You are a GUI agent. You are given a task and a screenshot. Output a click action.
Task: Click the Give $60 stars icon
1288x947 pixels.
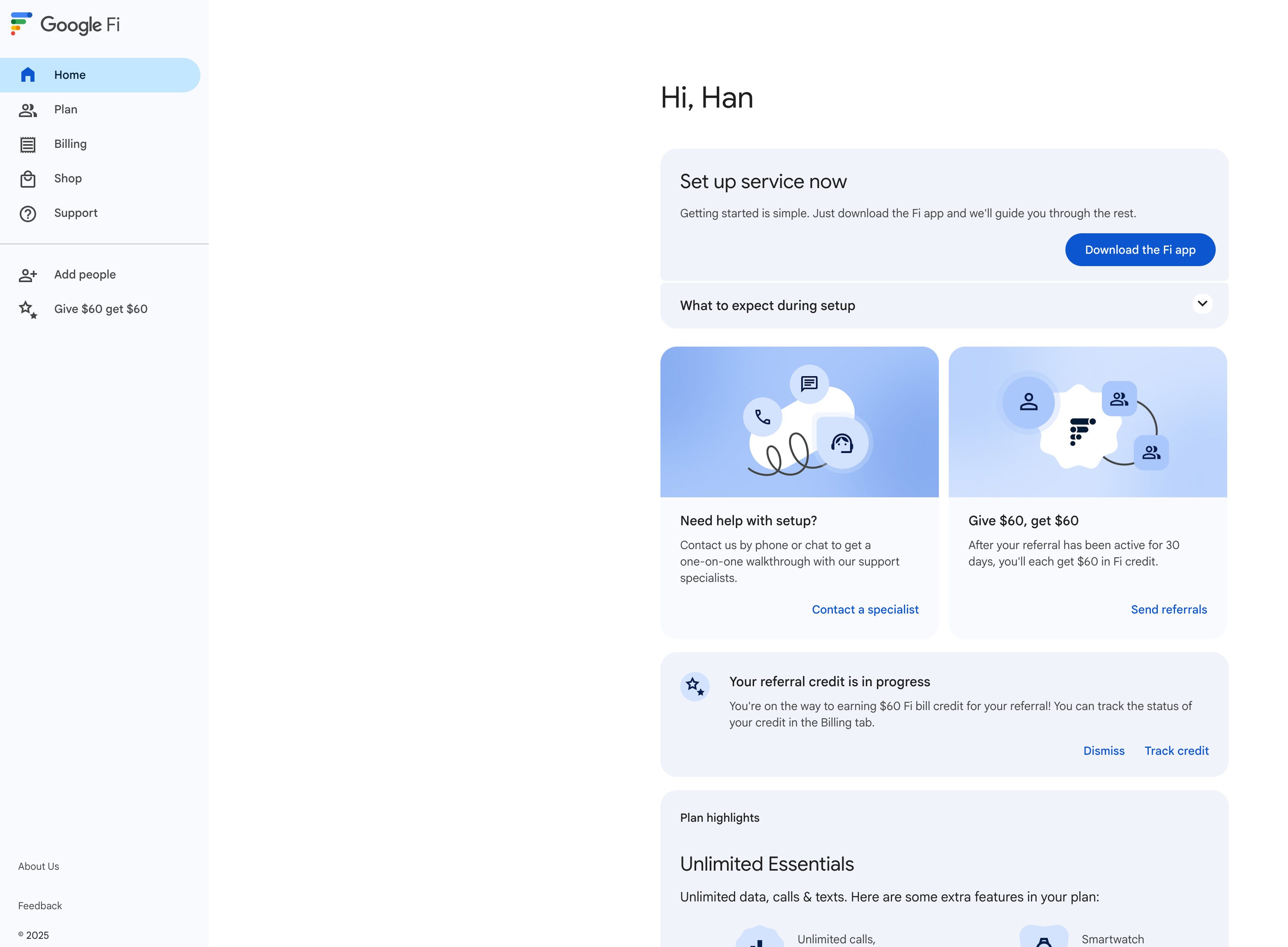tap(28, 310)
